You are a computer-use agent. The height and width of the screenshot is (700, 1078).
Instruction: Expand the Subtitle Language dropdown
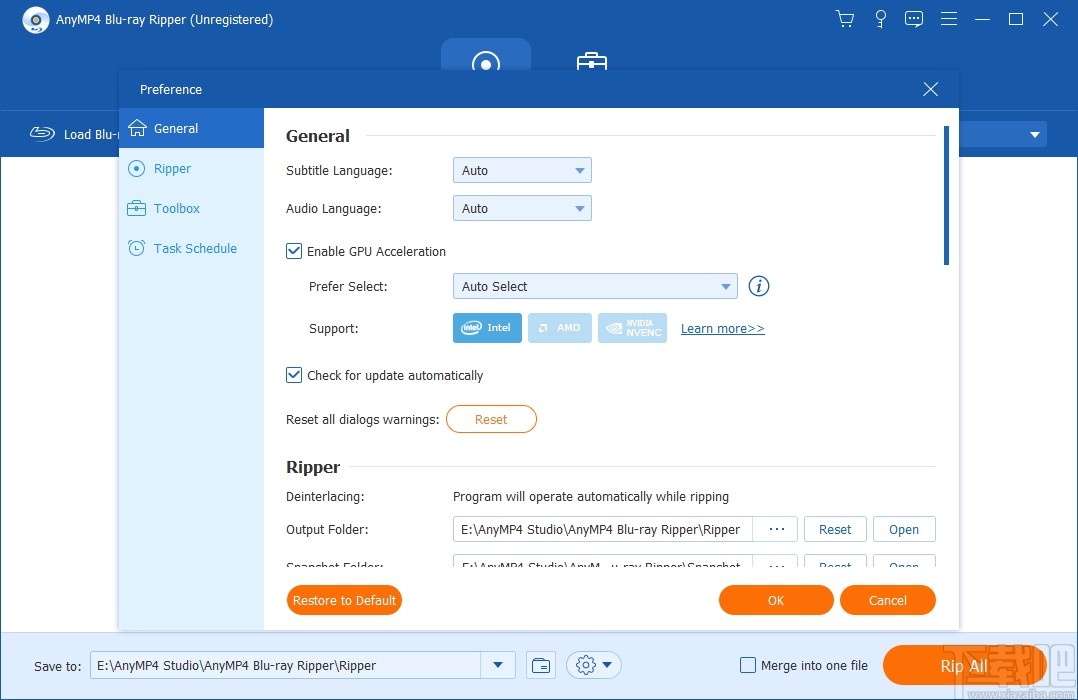[x=522, y=171]
